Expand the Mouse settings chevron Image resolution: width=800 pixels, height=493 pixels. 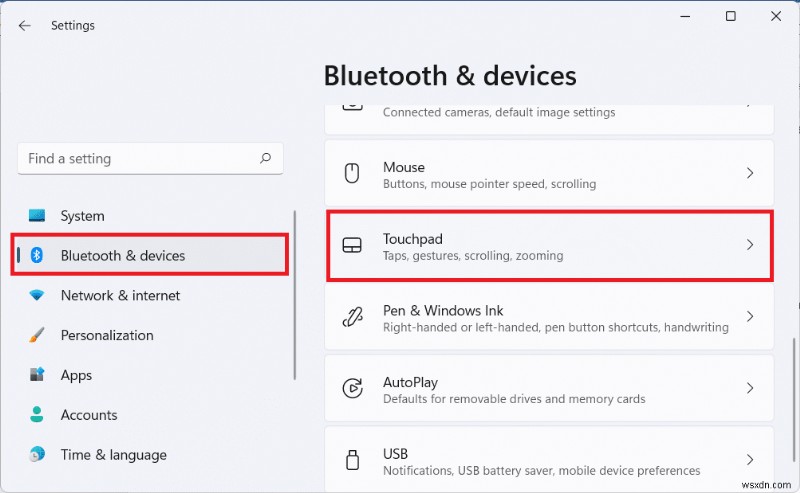(x=750, y=174)
